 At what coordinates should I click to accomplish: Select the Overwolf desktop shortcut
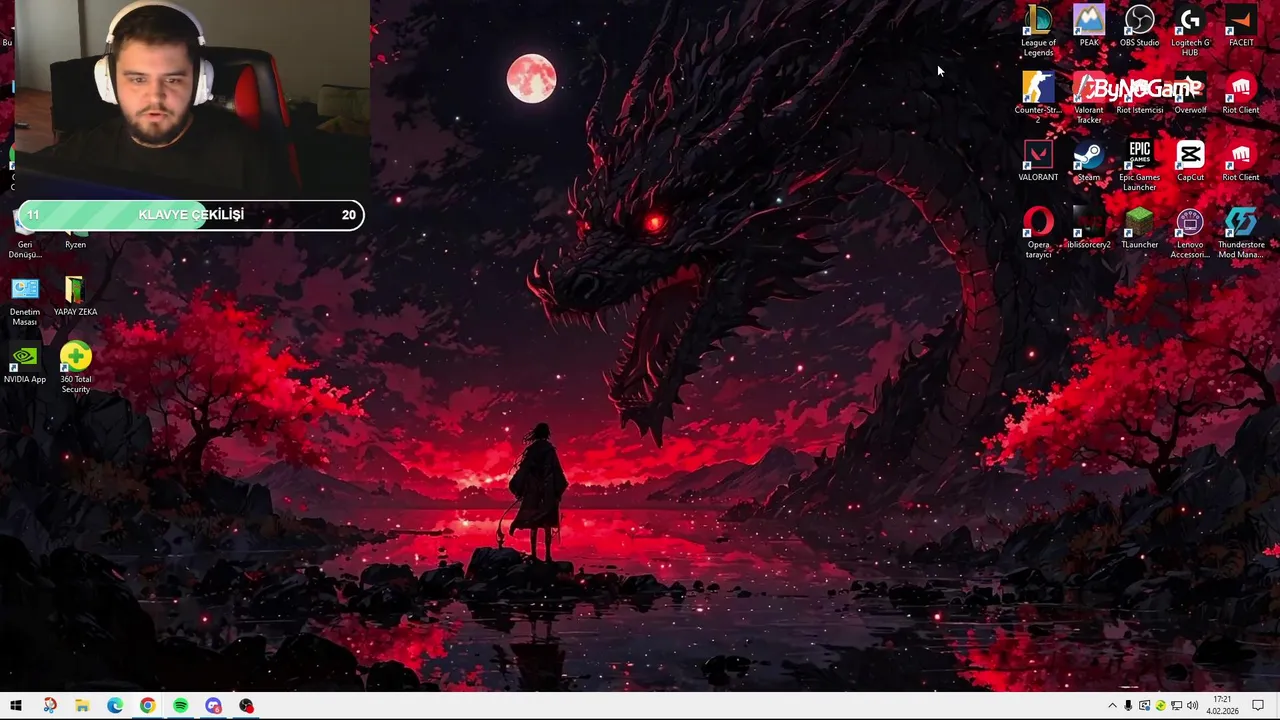point(1190,94)
